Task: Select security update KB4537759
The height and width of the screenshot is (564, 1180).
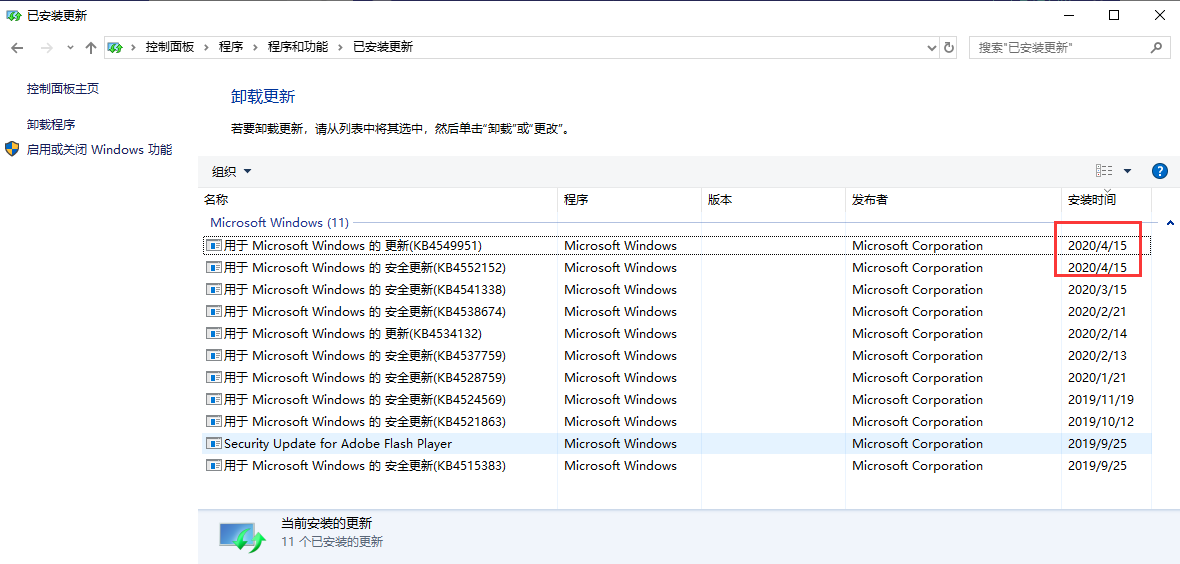Action: (x=677, y=355)
